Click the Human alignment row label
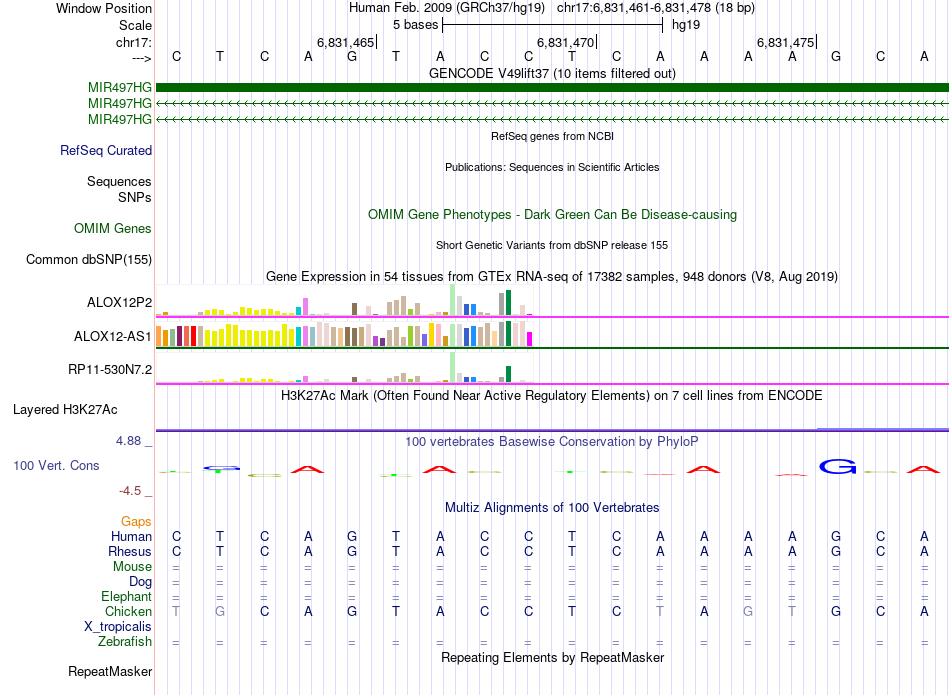 (131, 536)
